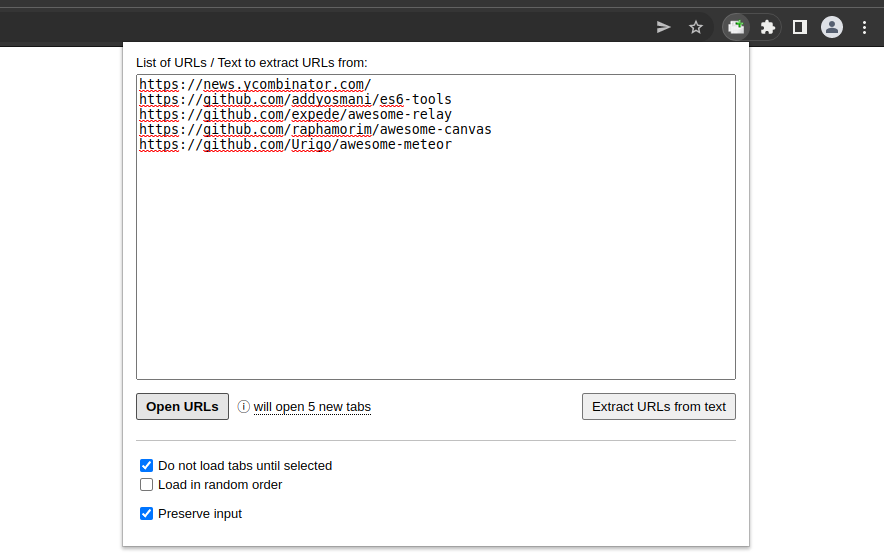Open the Extensions puzzle-piece menu
Image resolution: width=884 pixels, height=558 pixels.
767,27
